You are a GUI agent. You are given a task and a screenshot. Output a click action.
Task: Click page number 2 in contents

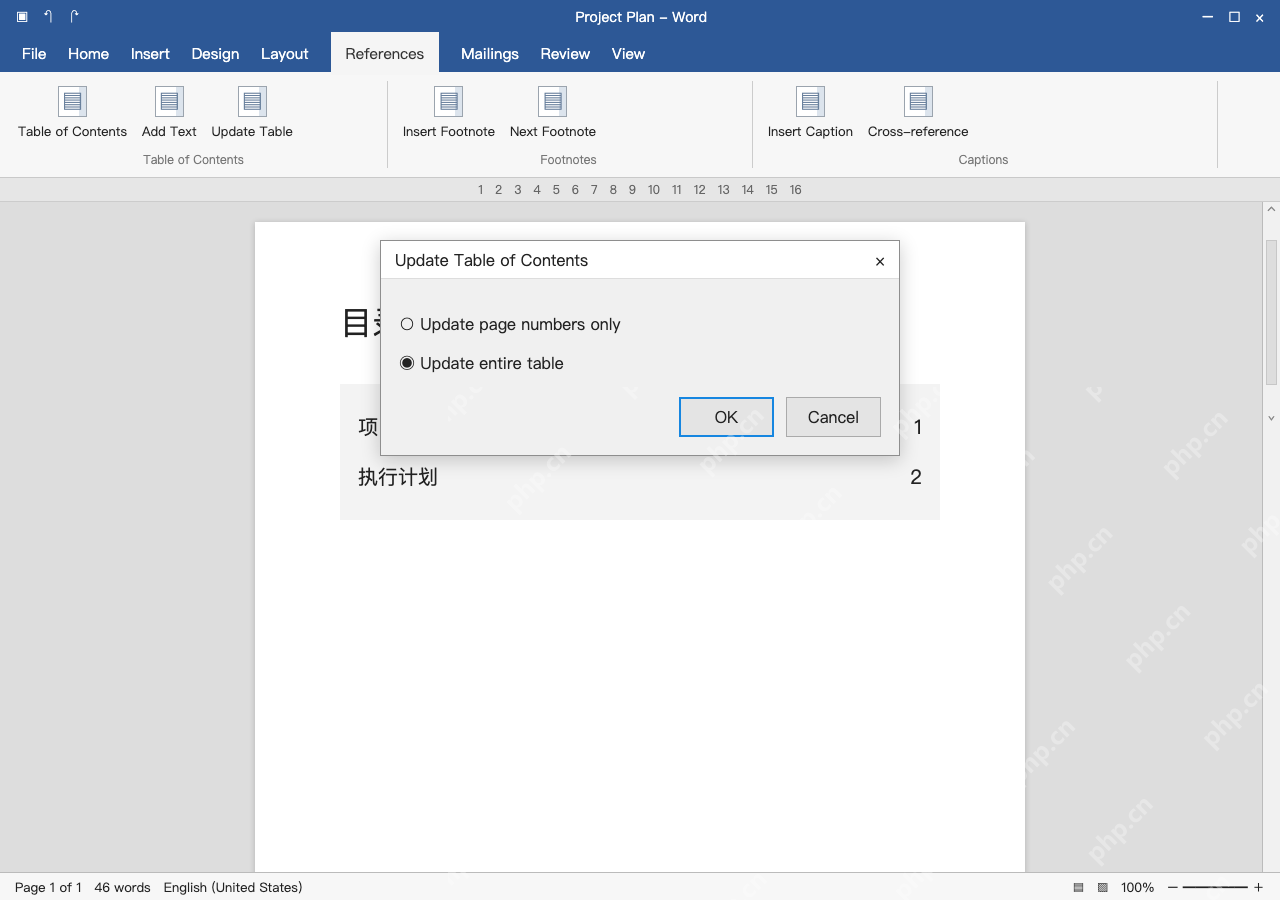pos(916,477)
